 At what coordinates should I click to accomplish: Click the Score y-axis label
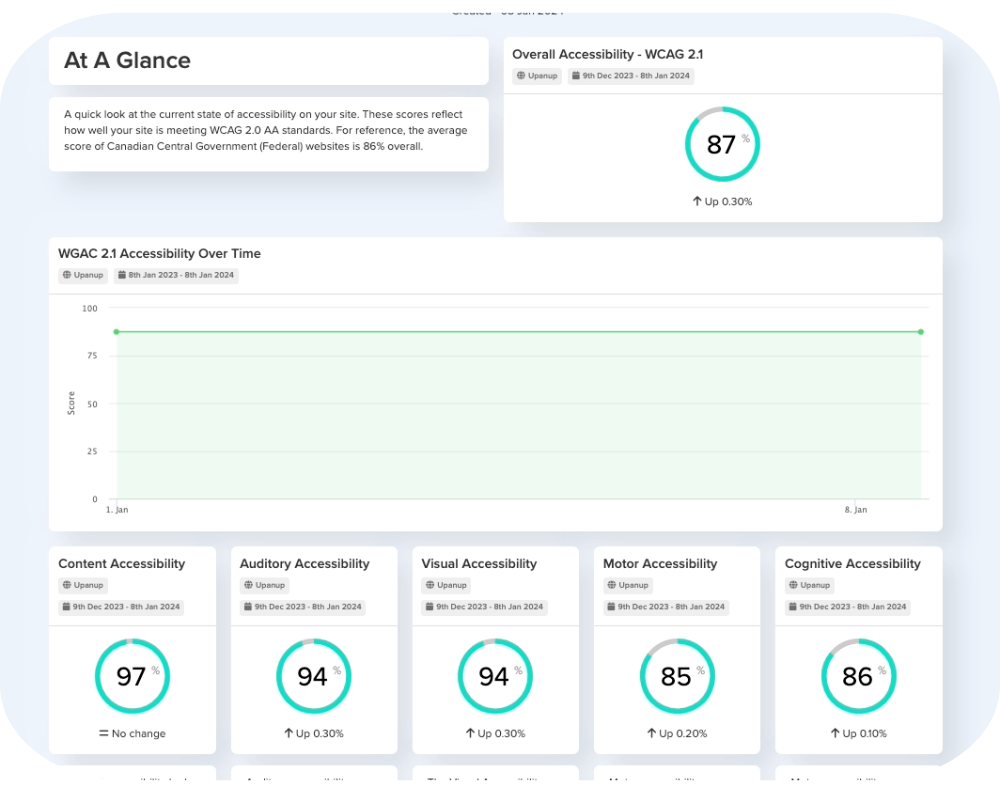71,403
